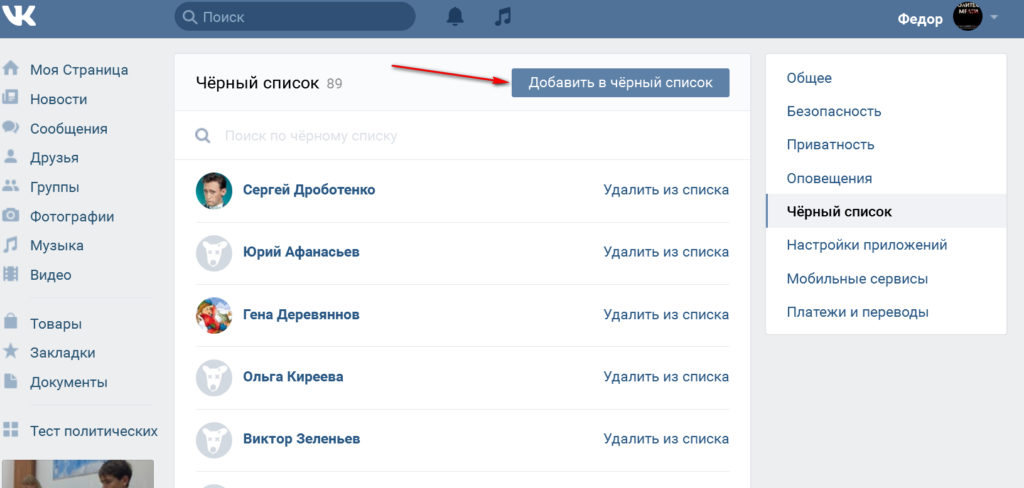The height and width of the screenshot is (488, 1024).
Task: Click the star icon beside Закладки
Action: [x=10, y=351]
